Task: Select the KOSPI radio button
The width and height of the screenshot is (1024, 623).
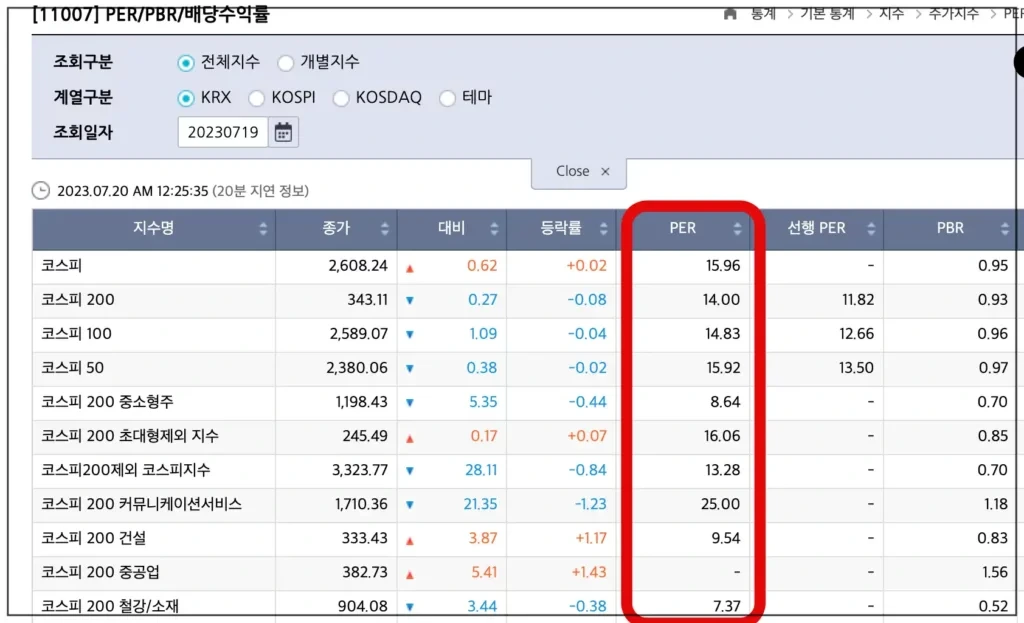Action: pyautogui.click(x=256, y=98)
